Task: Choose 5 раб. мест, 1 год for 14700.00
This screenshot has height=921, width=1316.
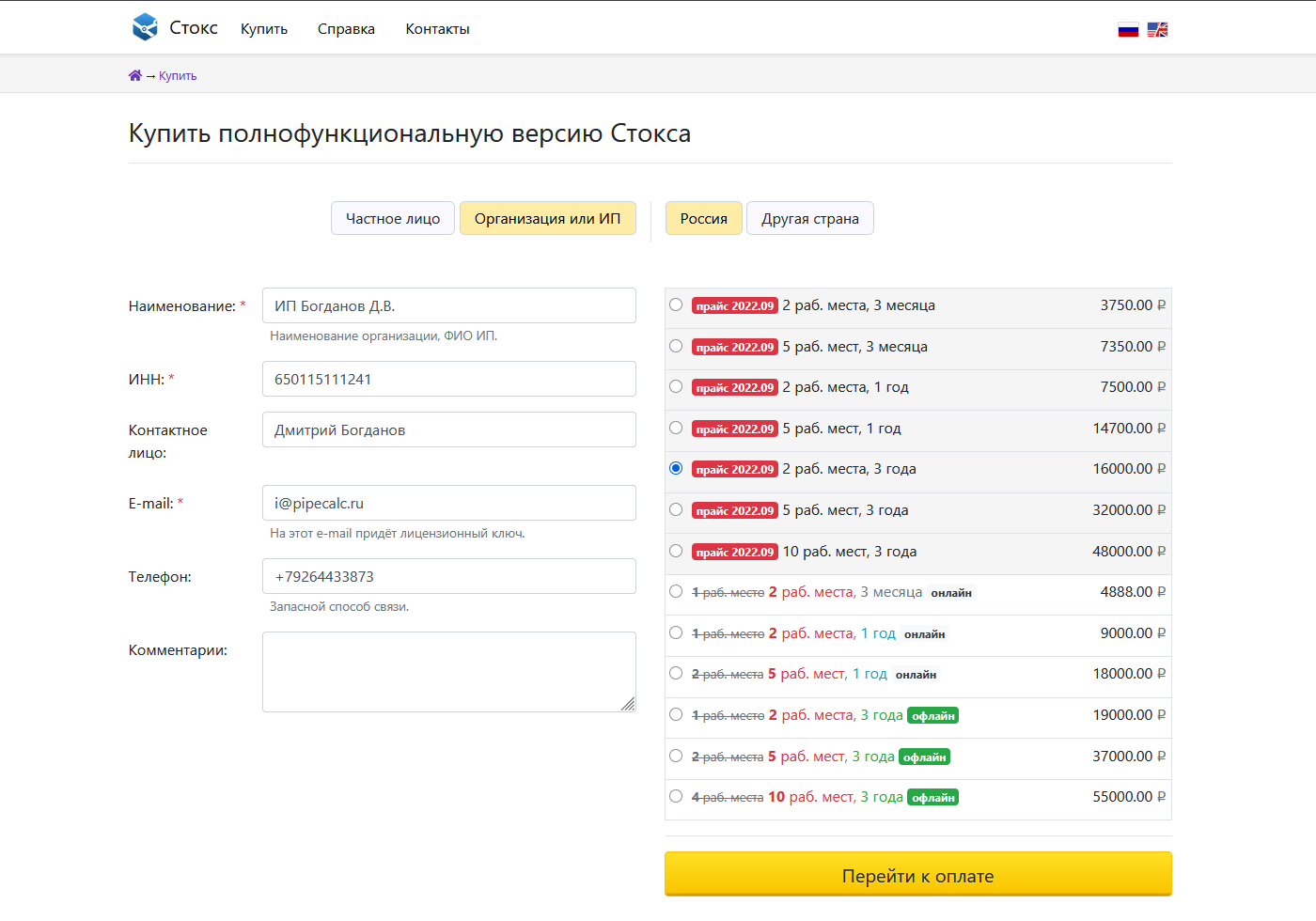Action: pyautogui.click(x=676, y=428)
